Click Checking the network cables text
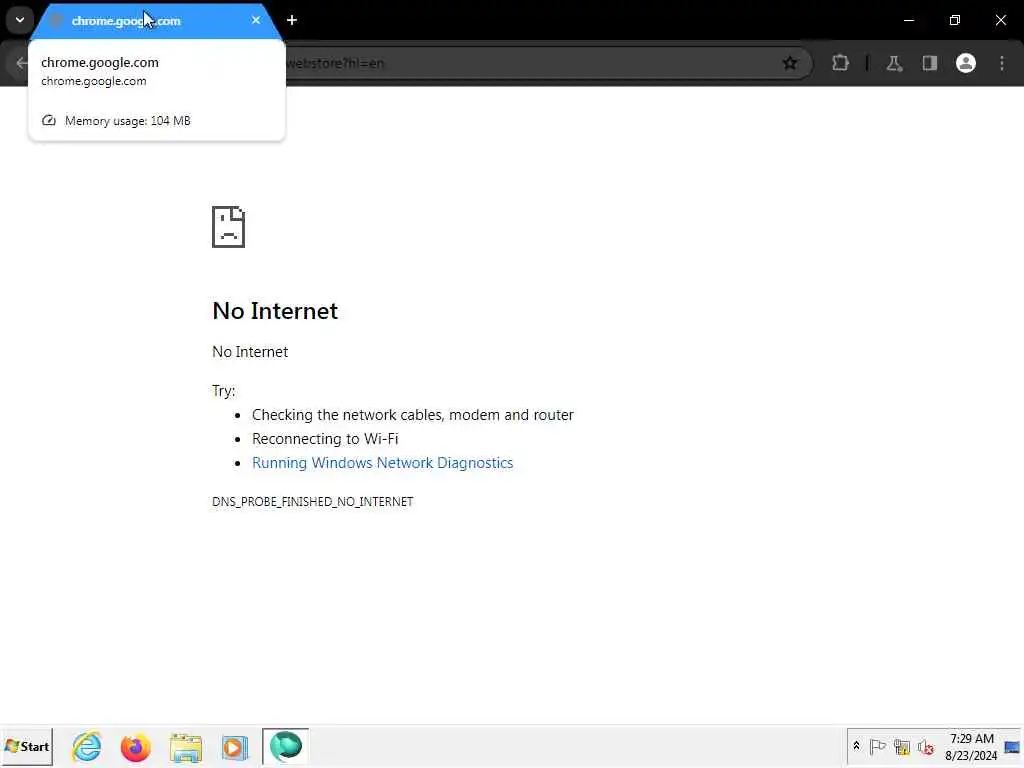 pos(413,415)
